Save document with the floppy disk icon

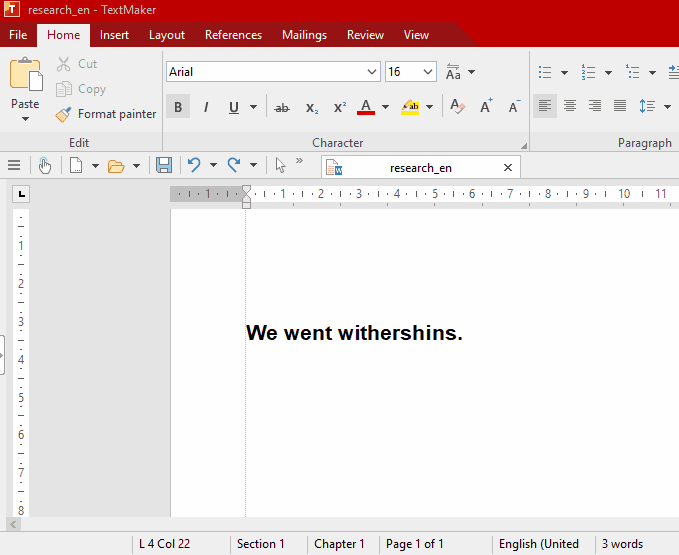coord(164,165)
